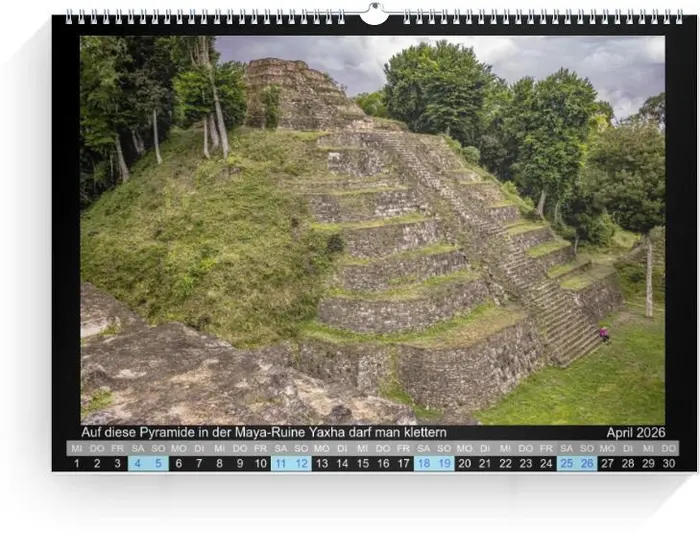Image resolution: width=700 pixels, height=535 pixels.
Task: Choose date 30 at the strip's end
Action: point(669,464)
